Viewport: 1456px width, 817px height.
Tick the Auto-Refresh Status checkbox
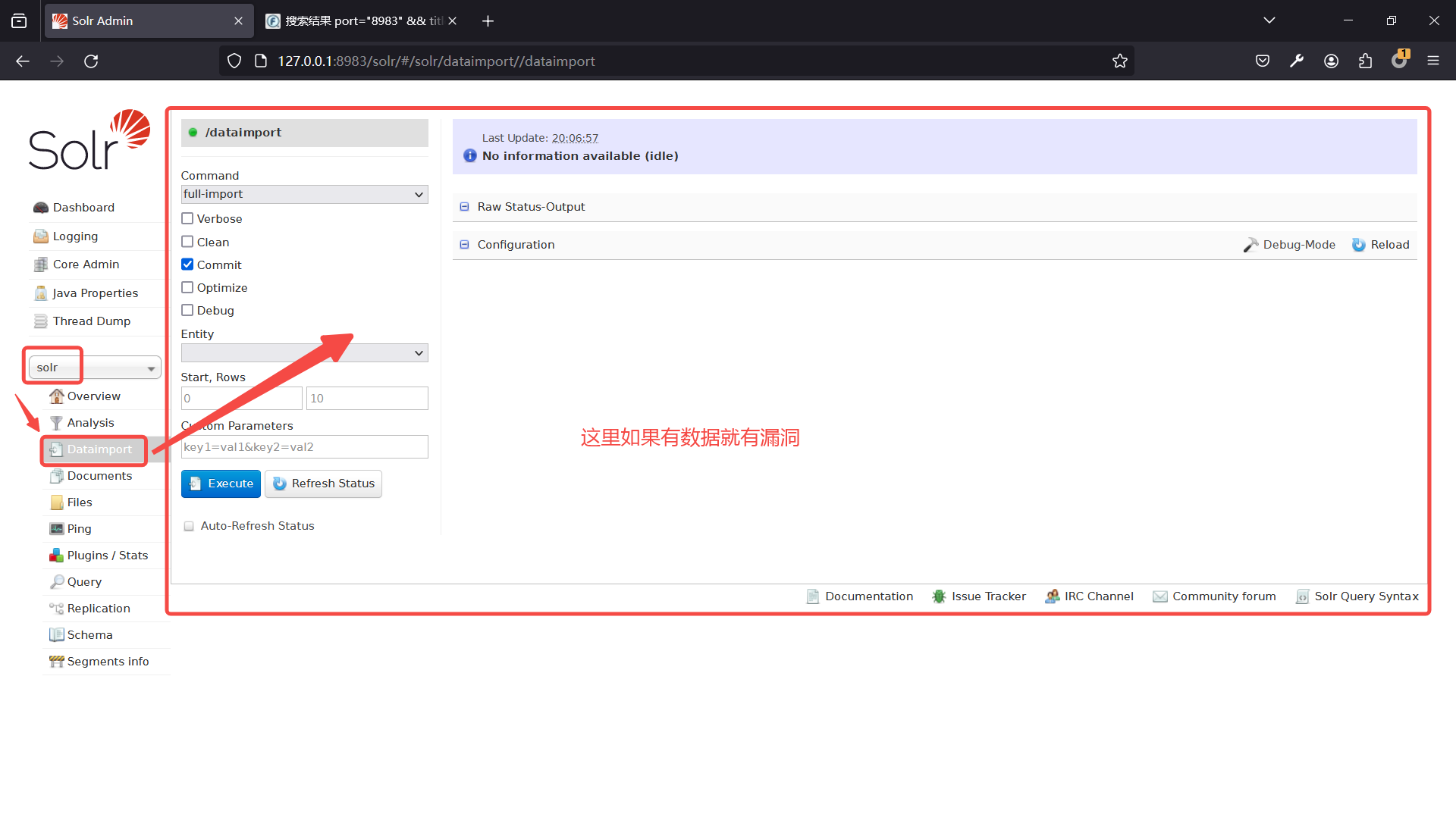(189, 526)
